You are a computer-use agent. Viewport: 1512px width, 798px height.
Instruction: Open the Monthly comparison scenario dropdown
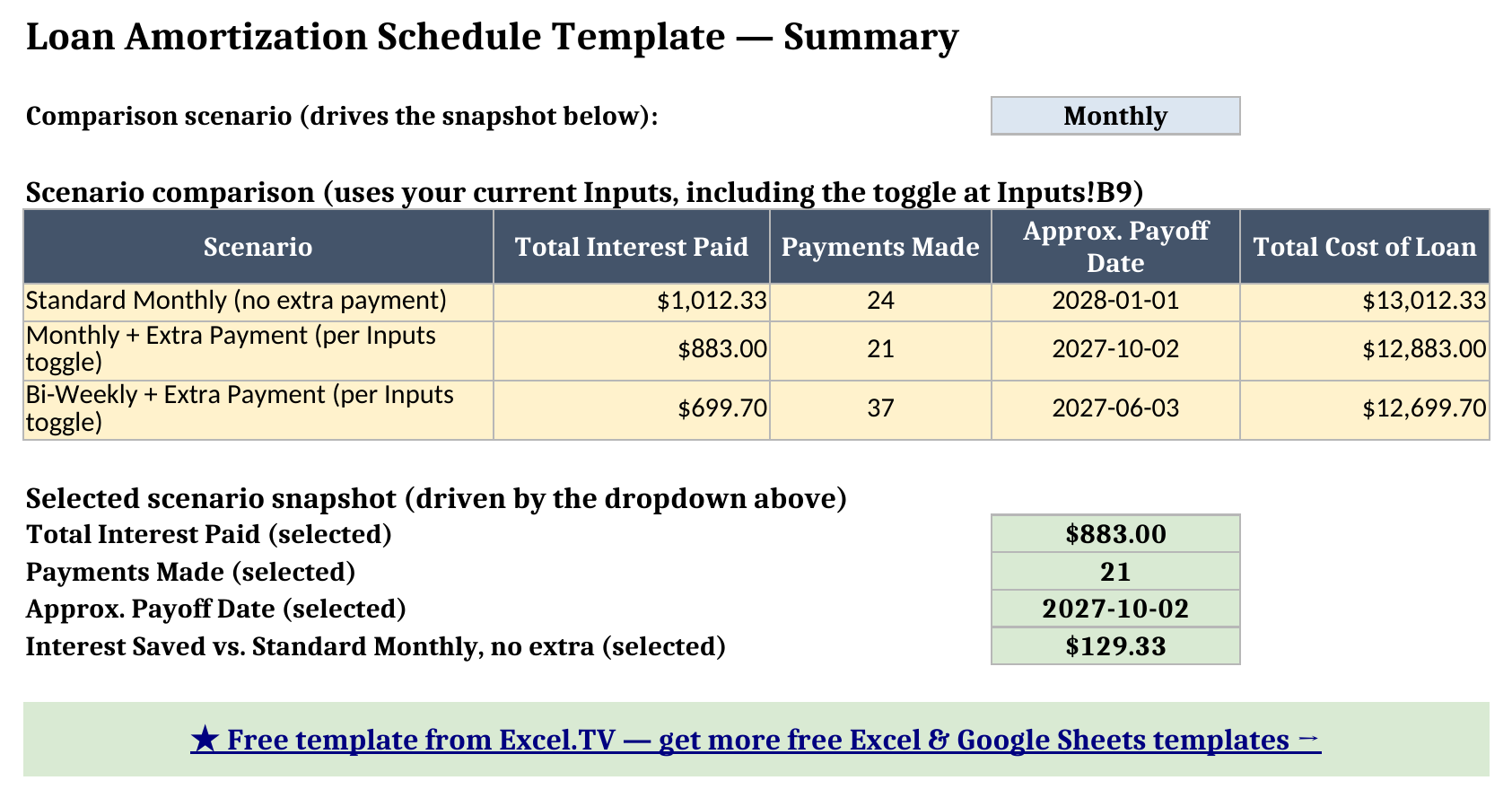(1115, 116)
